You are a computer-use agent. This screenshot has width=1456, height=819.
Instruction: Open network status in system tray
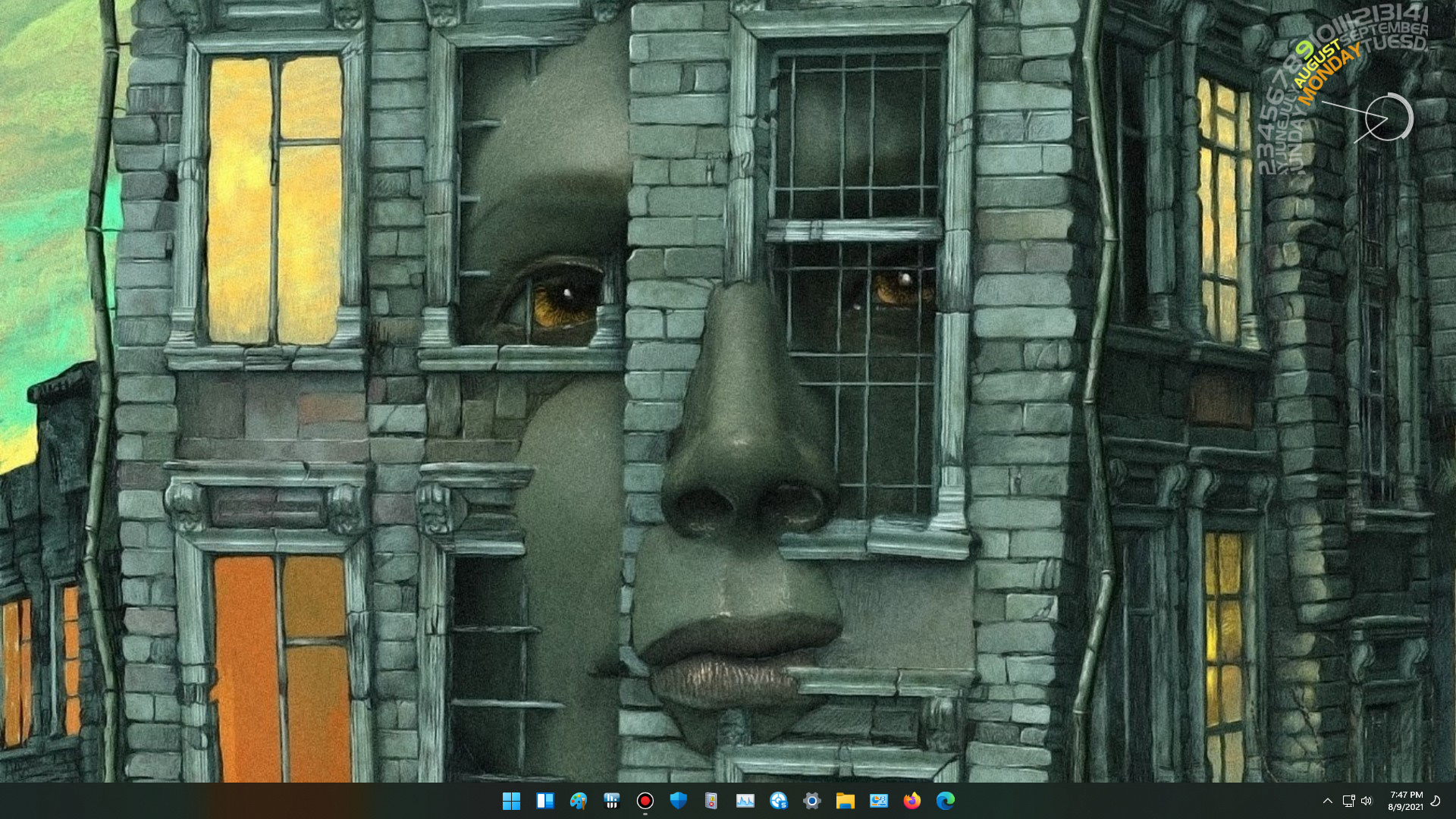point(1348,801)
